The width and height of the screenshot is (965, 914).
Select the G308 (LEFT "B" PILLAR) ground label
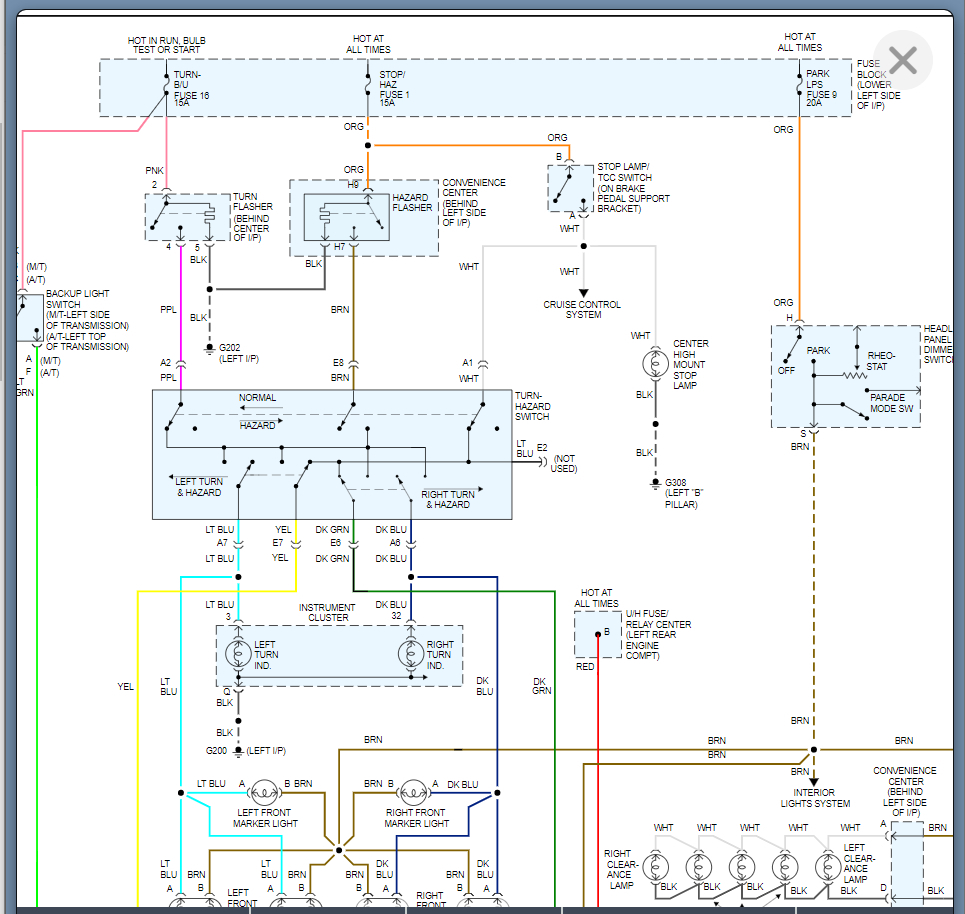[x=683, y=494]
